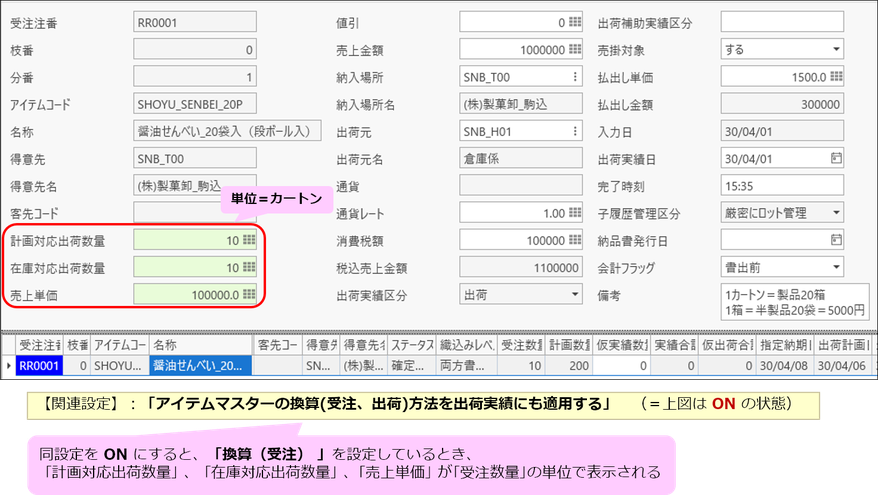
Task: Open calendar icon in 納品書発行日 field
Action: tap(836, 240)
